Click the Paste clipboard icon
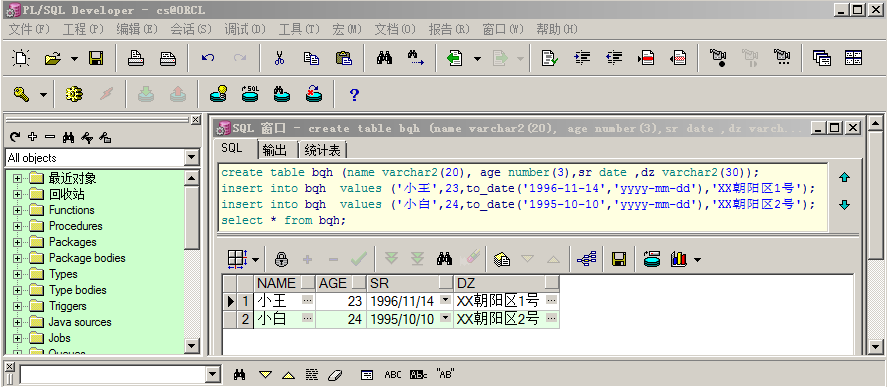The height and width of the screenshot is (387, 887). point(343,58)
